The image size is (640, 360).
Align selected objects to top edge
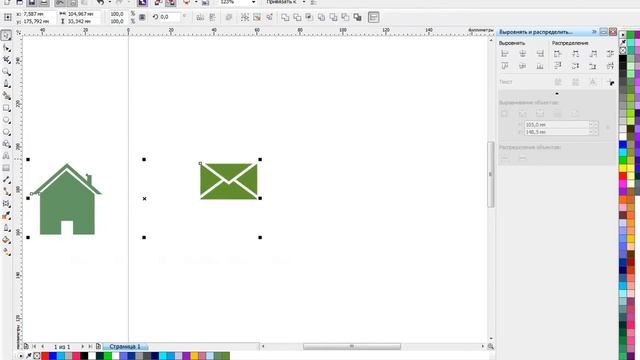click(505, 66)
